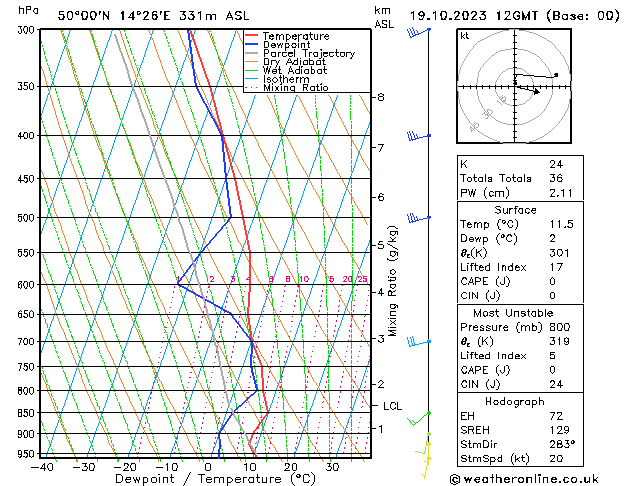Click the 'Totals Totals' value 36

(x=556, y=178)
